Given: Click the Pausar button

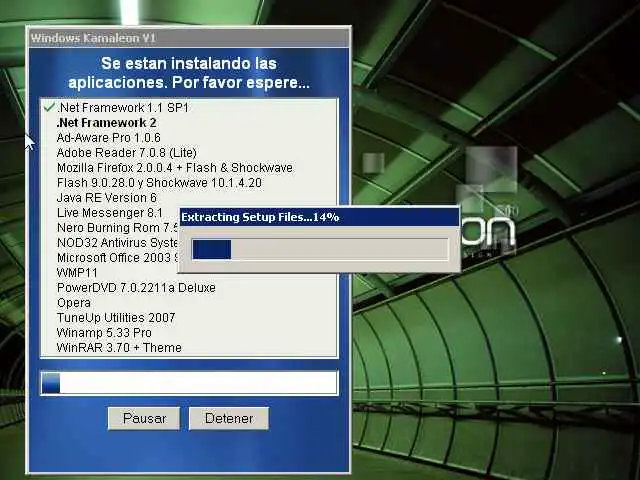Looking at the screenshot, I should (144, 418).
